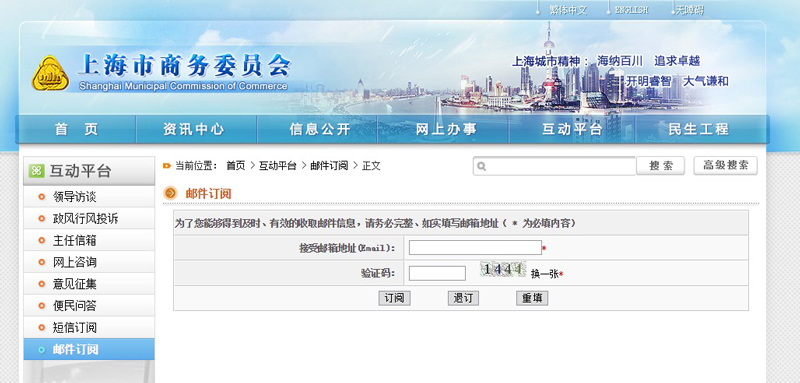This screenshot has width=800, height=383.
Task: Focus the site search input field
Action: click(554, 166)
